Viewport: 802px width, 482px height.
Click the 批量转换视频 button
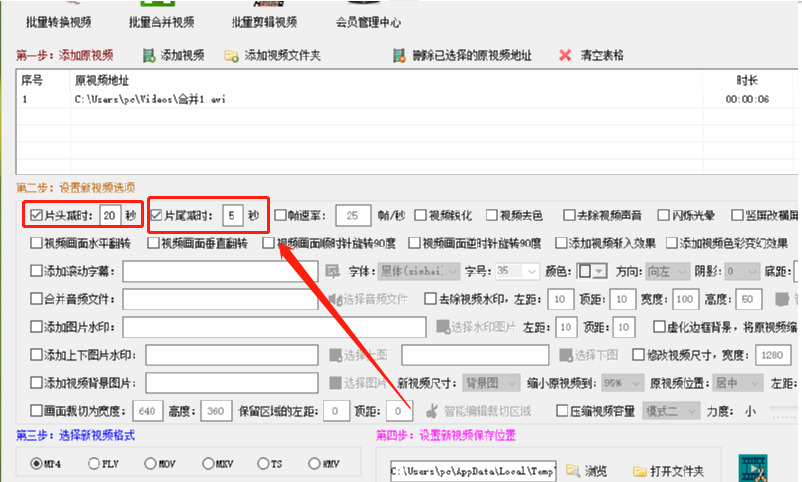59,22
